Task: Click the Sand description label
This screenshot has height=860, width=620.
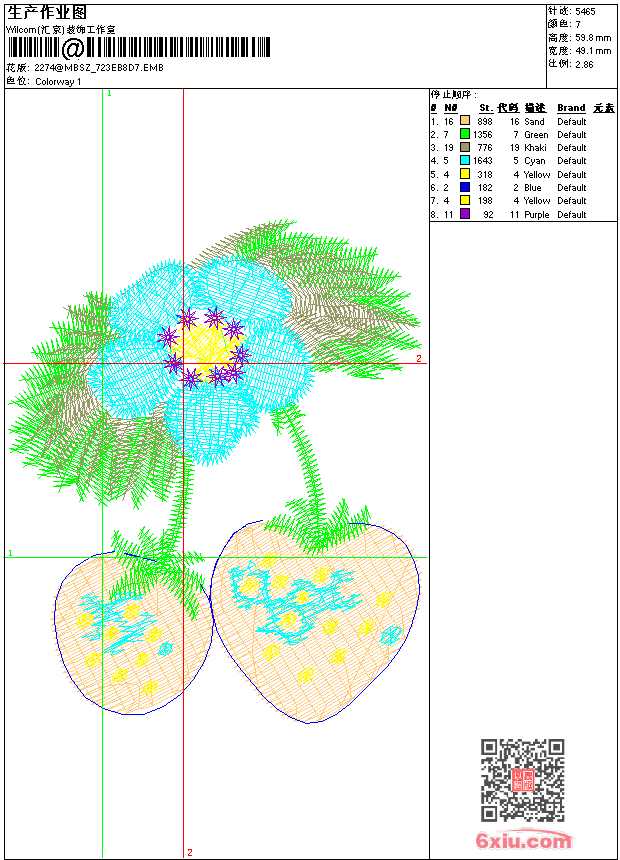Action: [x=534, y=122]
